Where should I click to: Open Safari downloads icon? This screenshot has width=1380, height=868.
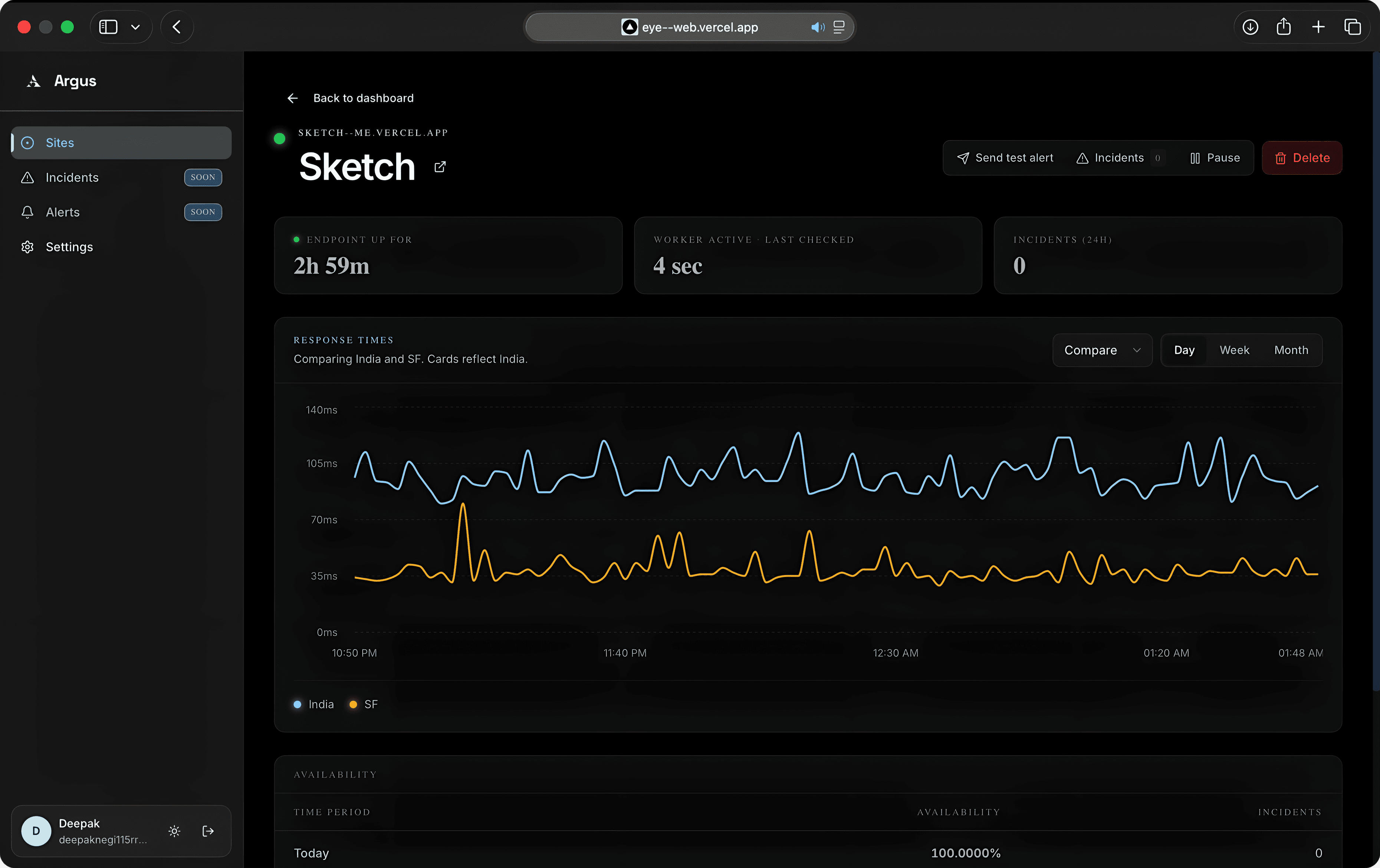pos(1251,27)
